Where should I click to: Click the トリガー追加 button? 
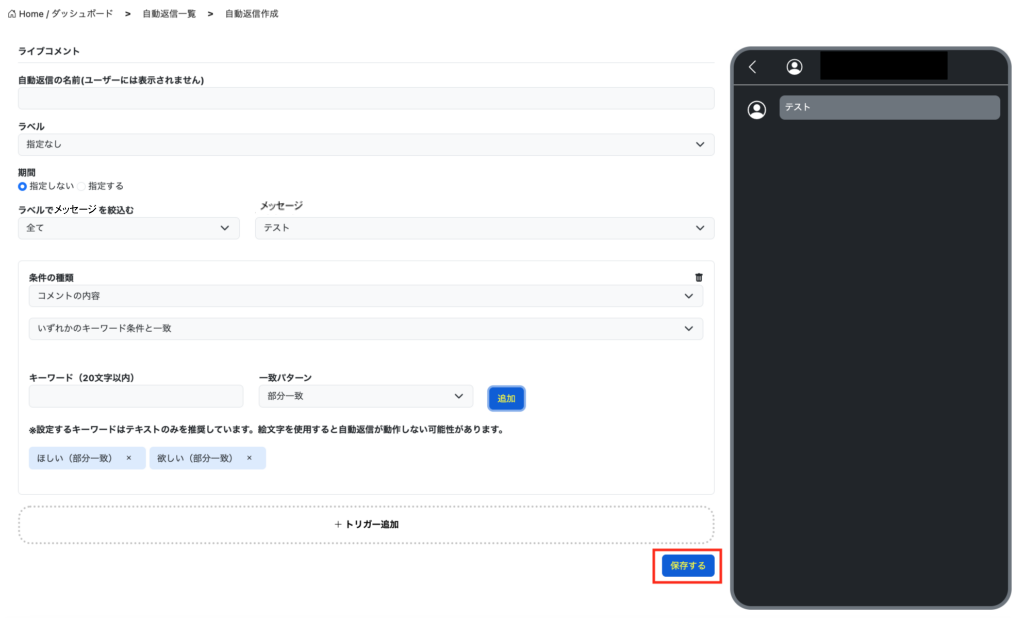[x=366, y=524]
